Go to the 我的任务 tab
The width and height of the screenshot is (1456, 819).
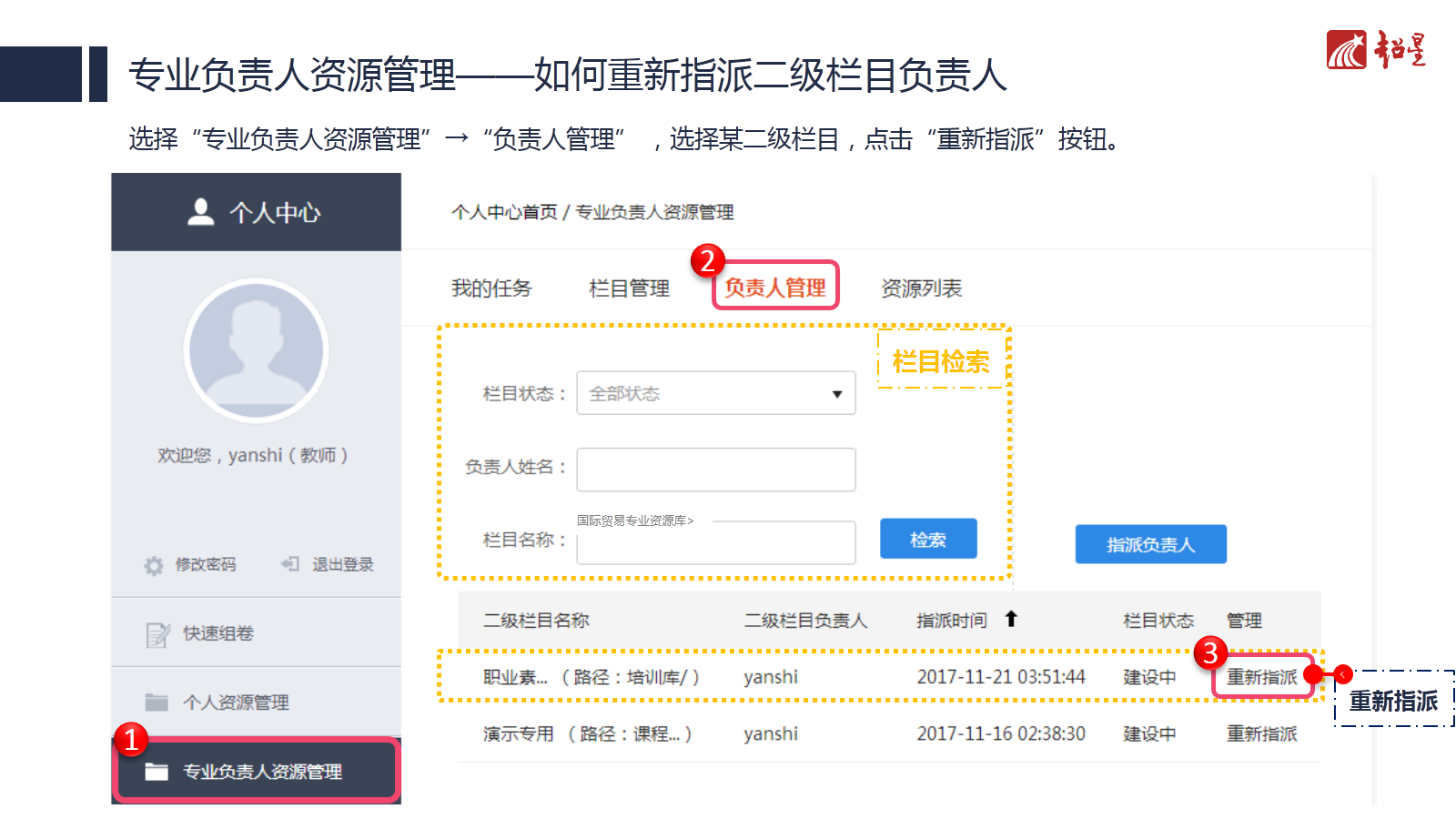coord(491,288)
